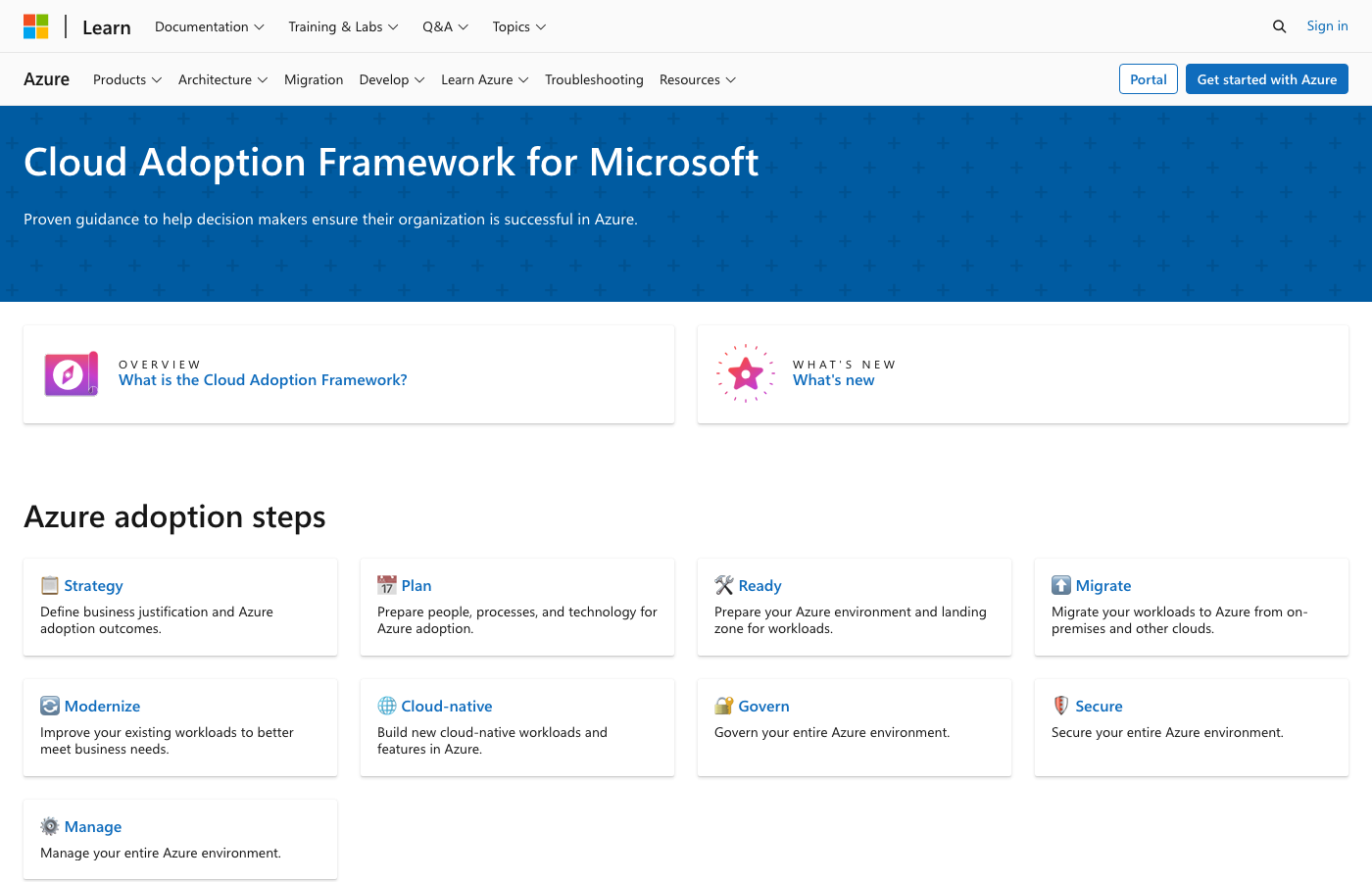The height and width of the screenshot is (882, 1372).
Task: Click the Manage gear icon
Action: [x=50, y=826]
